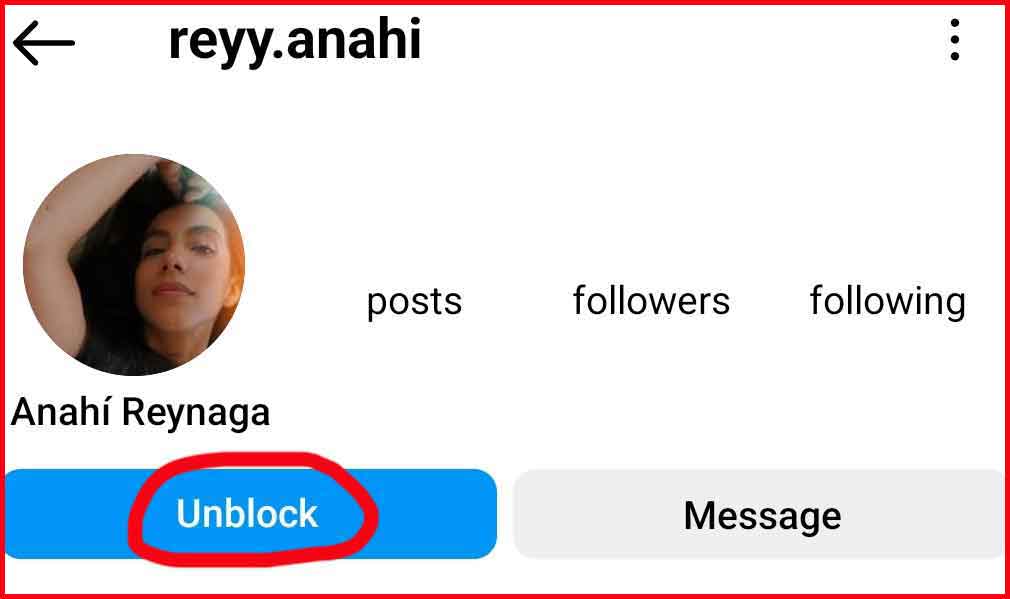
Task: Open the three-dot options menu
Action: pos(955,40)
